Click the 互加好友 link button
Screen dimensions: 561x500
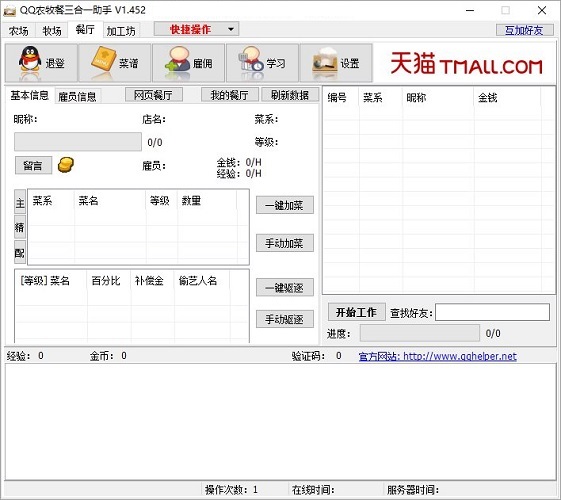coord(524,30)
